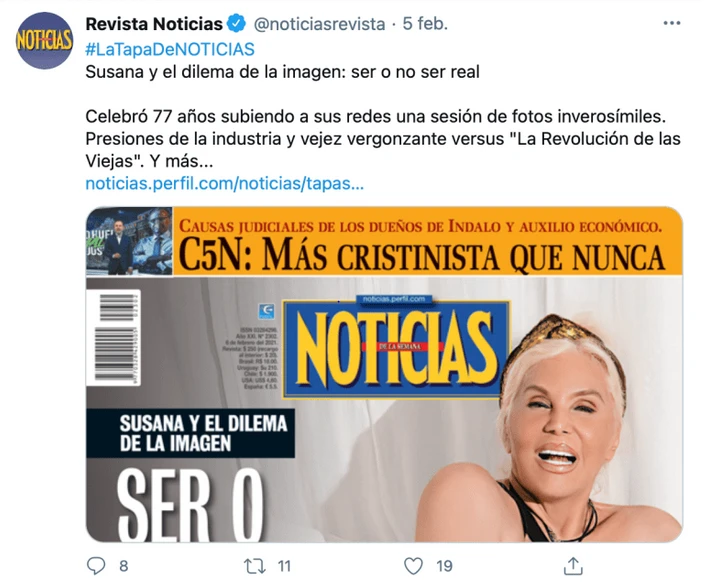This screenshot has height=585, width=710.
Task: Click the reply speech bubble icon
Action: 96,566
